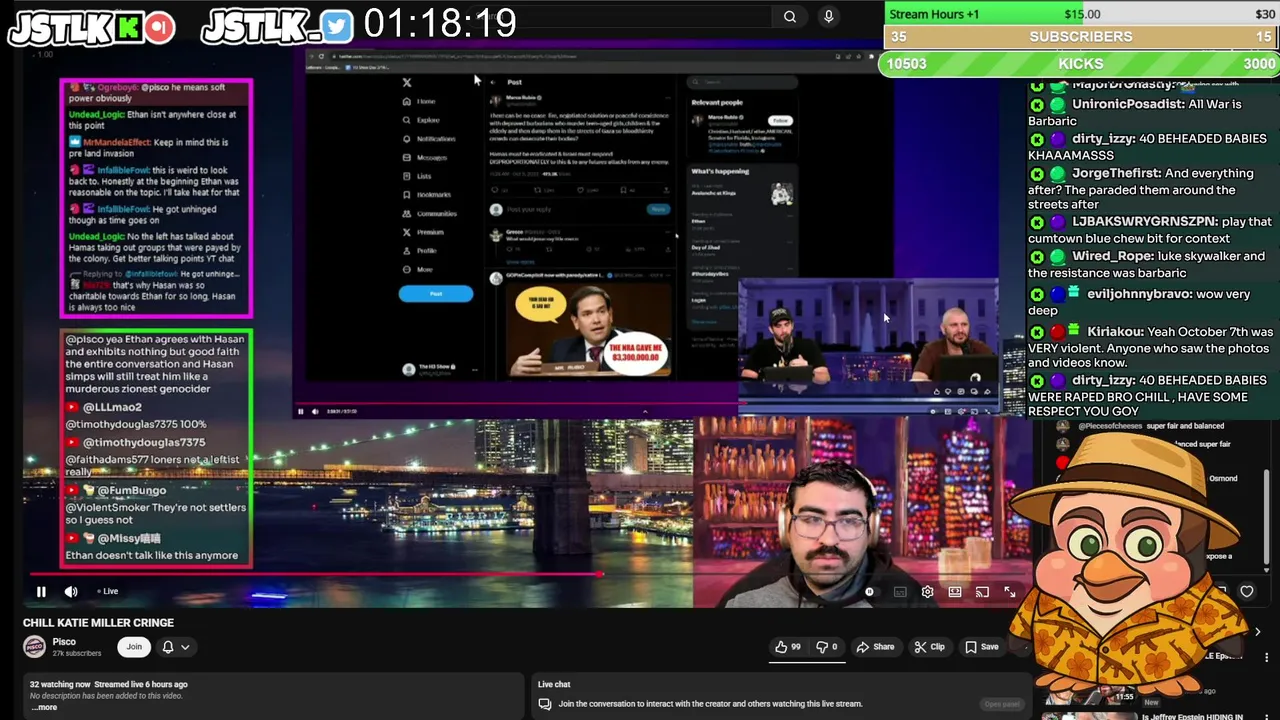Click Explore in embedded X sidebar
This screenshot has height=720, width=1280.
pos(421,120)
